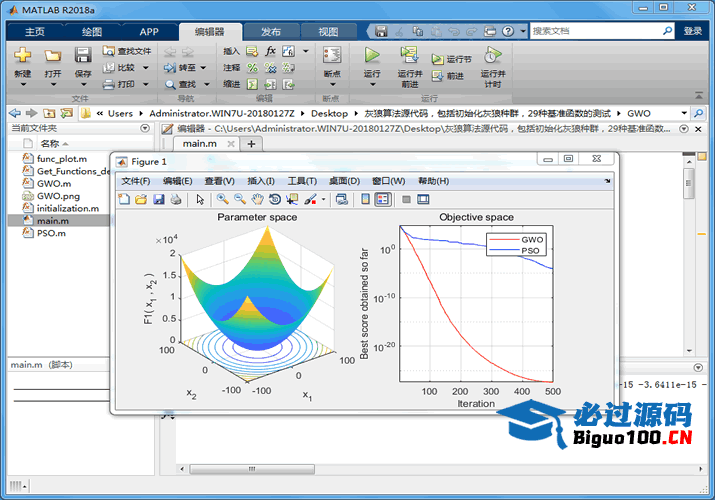The height and width of the screenshot is (500, 715).
Task: Switch to the Plots (绘图) ribbon tab
Action: [x=92, y=31]
